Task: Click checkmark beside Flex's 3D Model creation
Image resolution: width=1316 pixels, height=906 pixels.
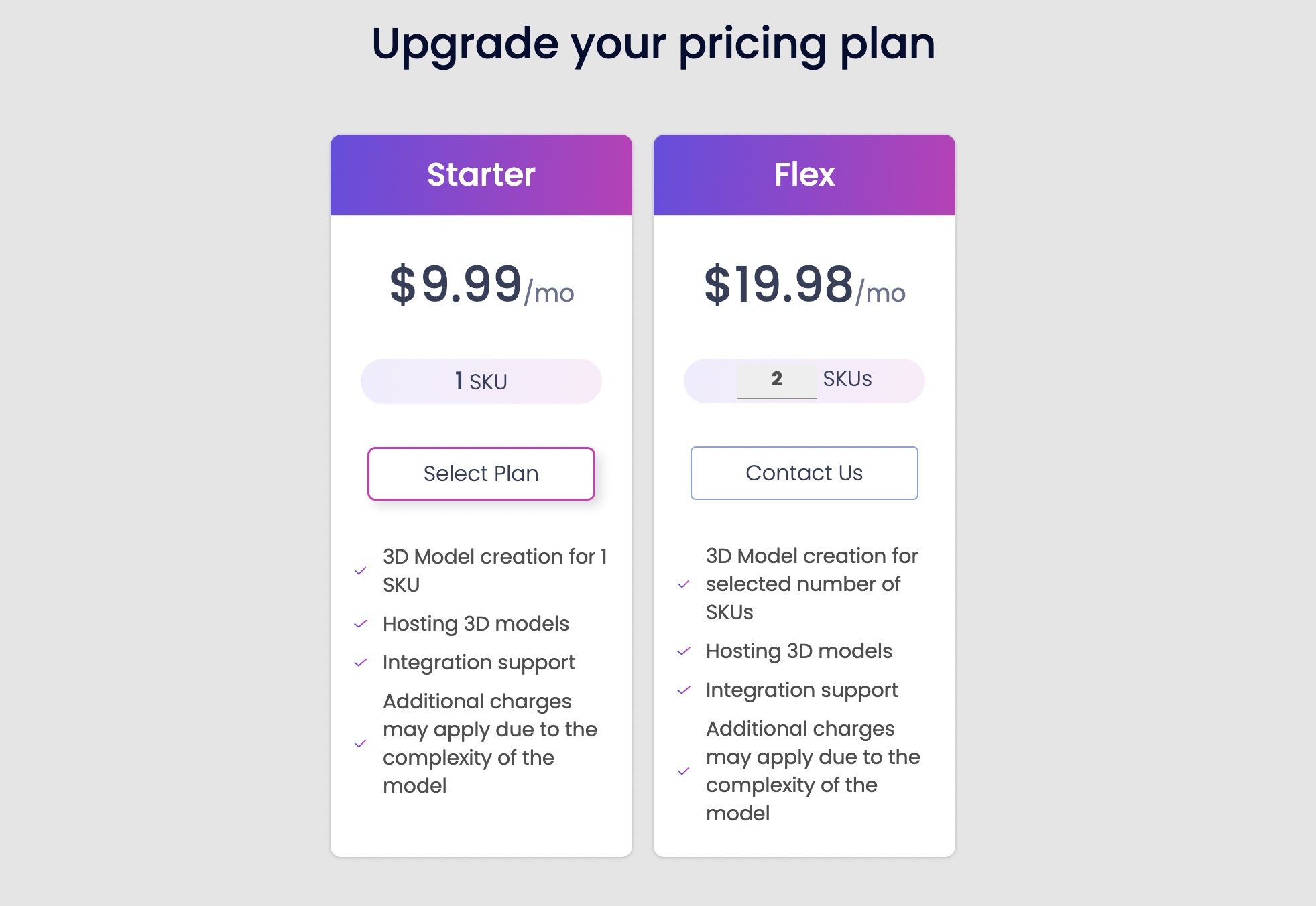Action: [684, 584]
